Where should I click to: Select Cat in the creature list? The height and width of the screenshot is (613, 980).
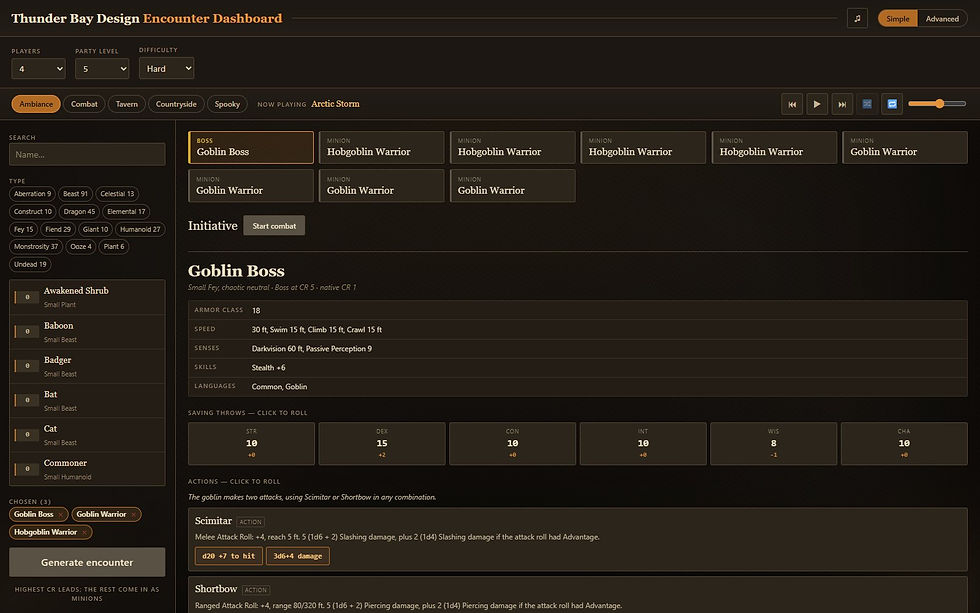(x=87, y=435)
